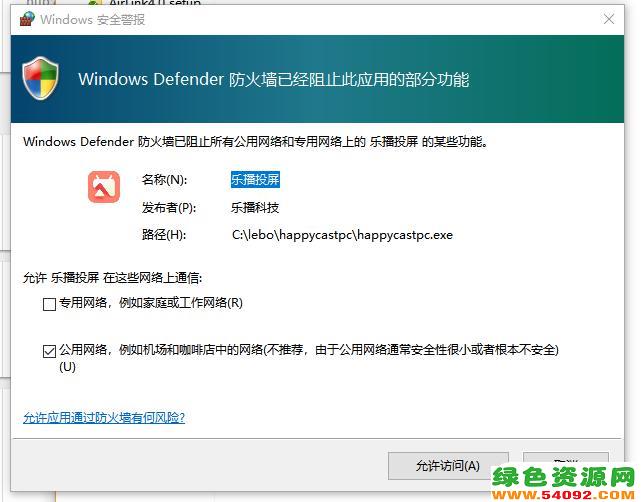This screenshot has height=502, width=641.
Task: Click the publisher value 乐播科技
Action: [255, 207]
